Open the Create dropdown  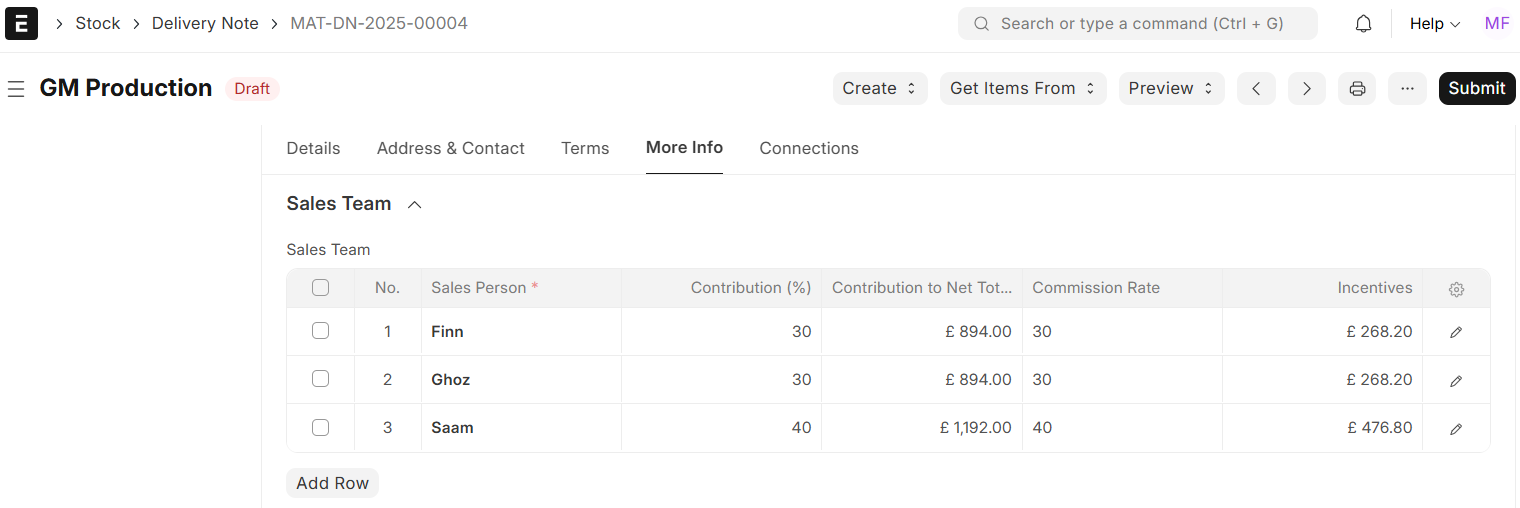[x=879, y=88]
